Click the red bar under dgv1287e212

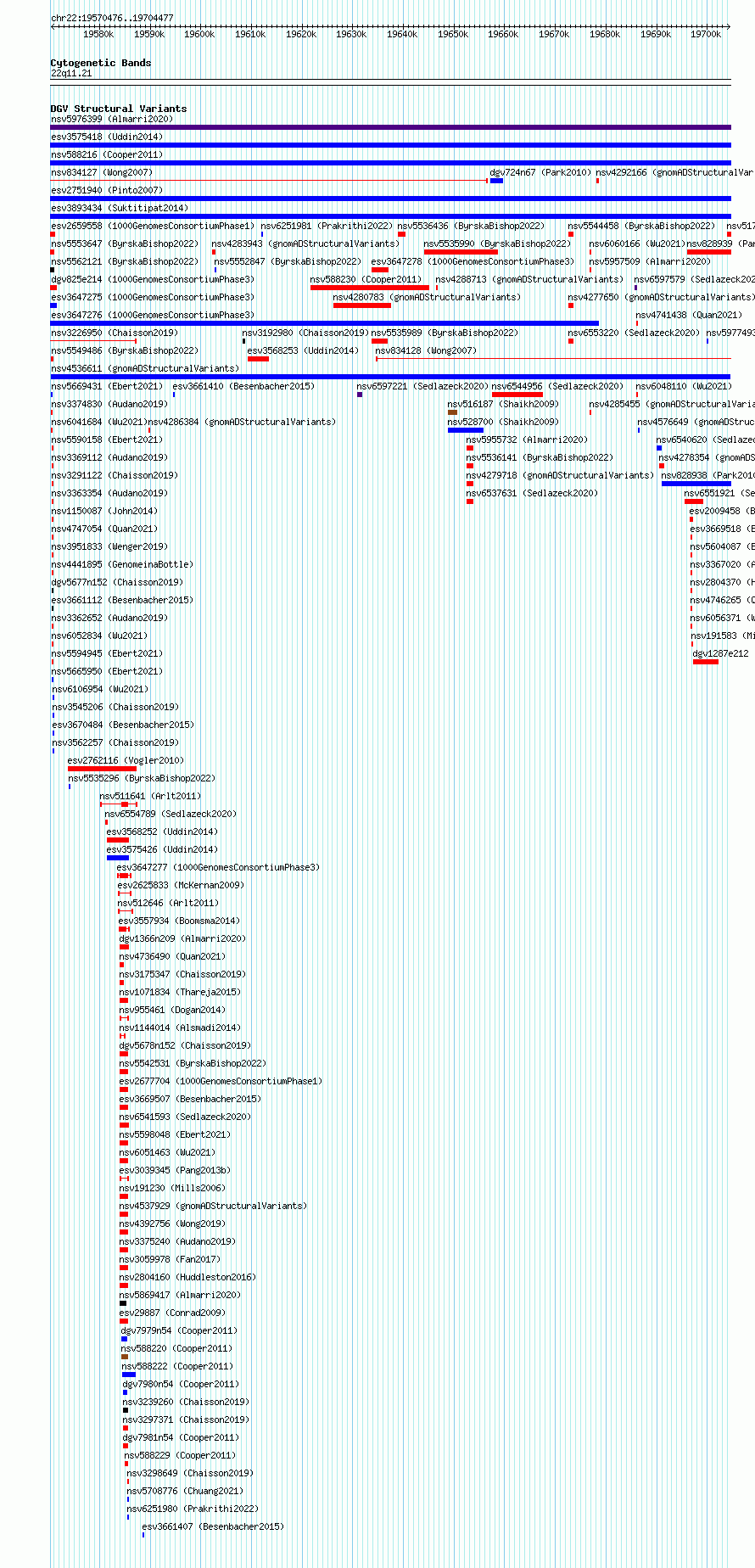click(706, 662)
